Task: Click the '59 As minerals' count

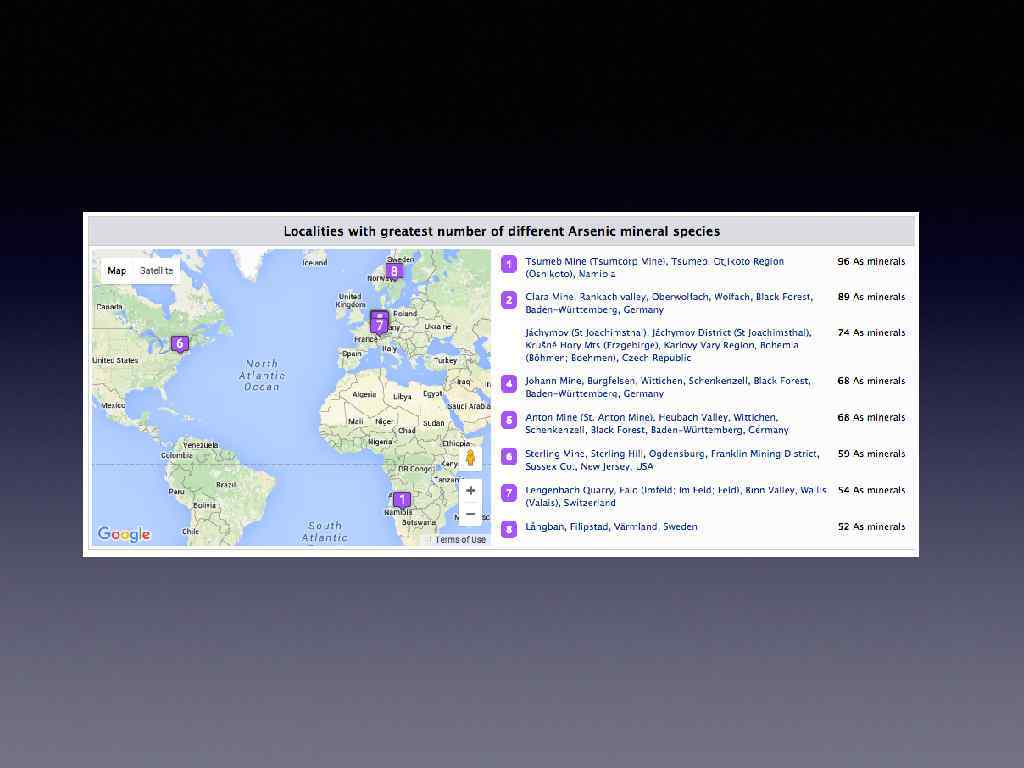Action: 871,453
